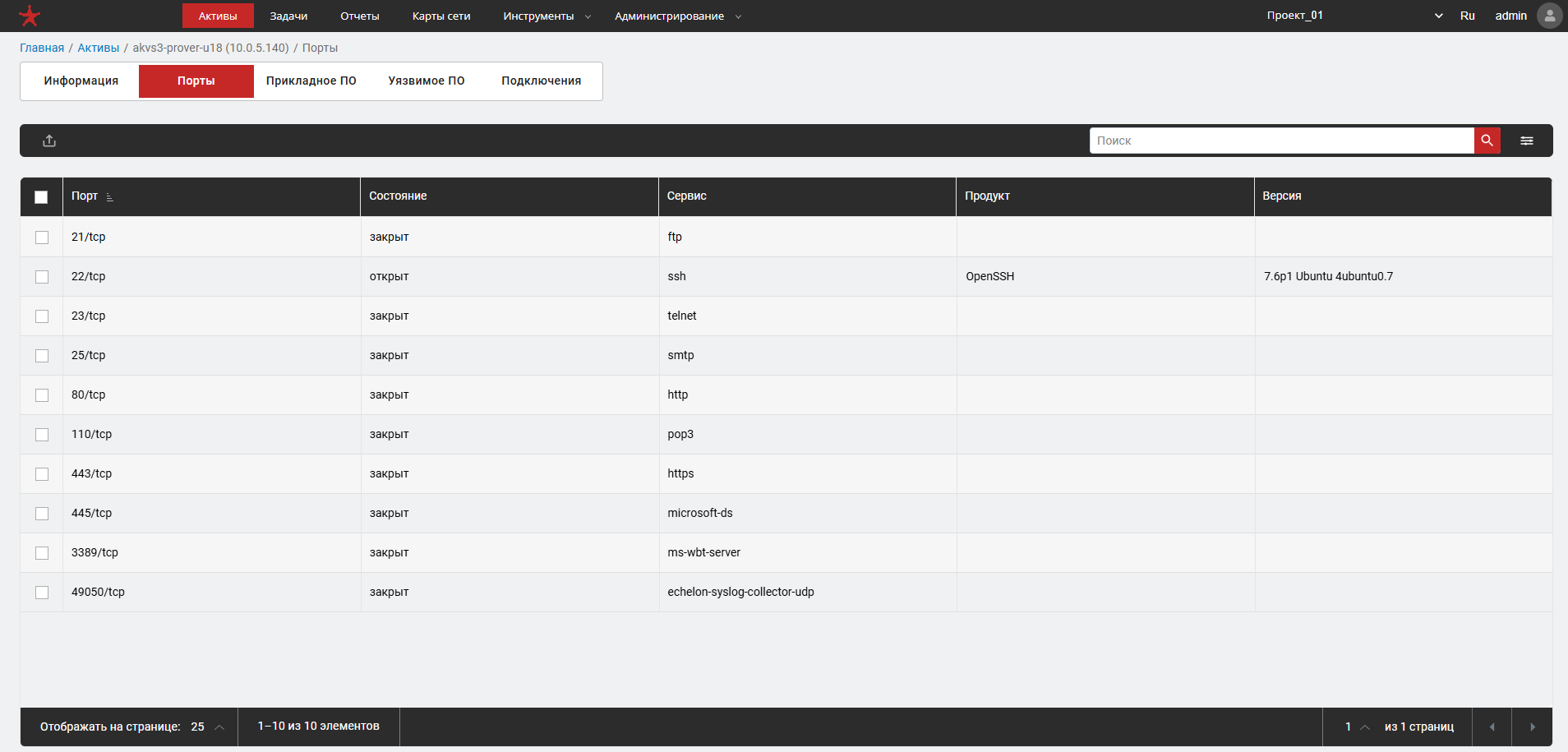Open the Активы menu item

(218, 16)
